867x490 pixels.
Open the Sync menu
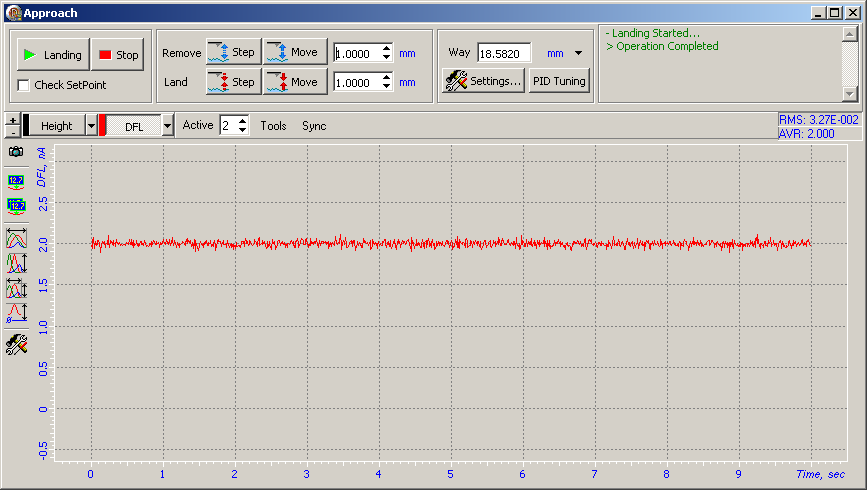click(314, 126)
